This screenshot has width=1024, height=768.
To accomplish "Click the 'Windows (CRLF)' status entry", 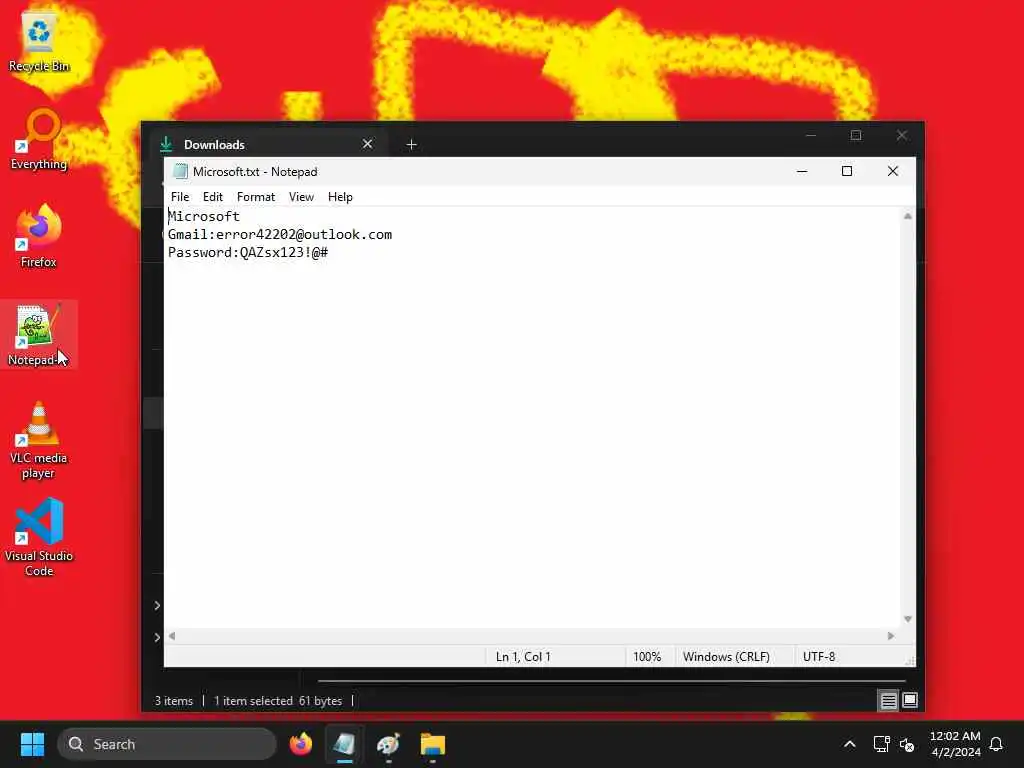I will pyautogui.click(x=726, y=656).
